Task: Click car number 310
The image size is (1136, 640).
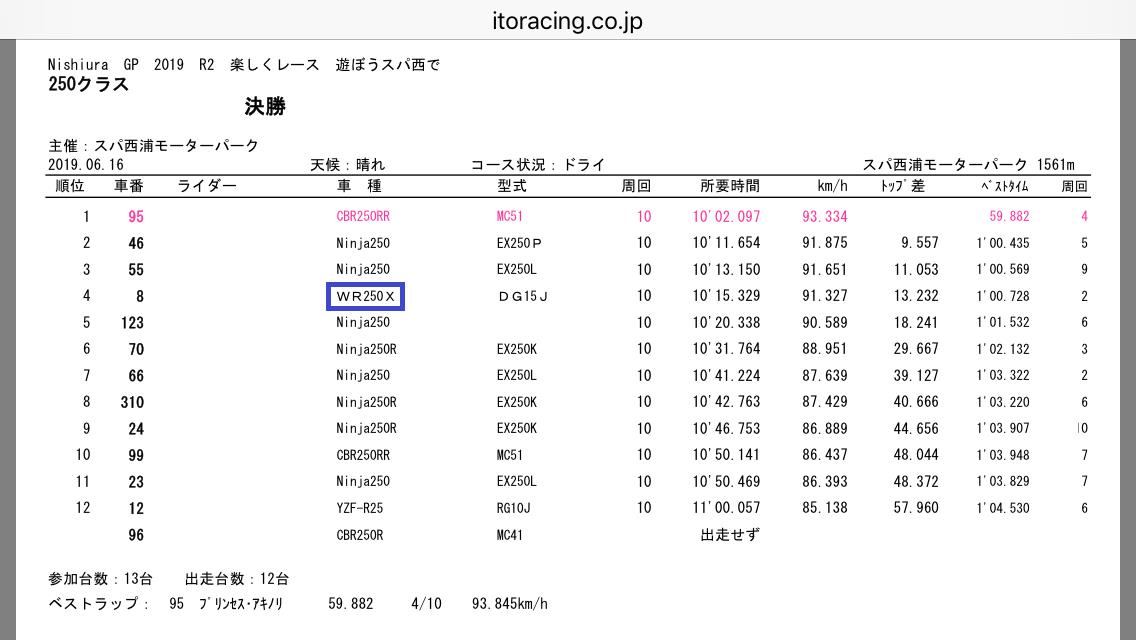Action: click(x=132, y=402)
